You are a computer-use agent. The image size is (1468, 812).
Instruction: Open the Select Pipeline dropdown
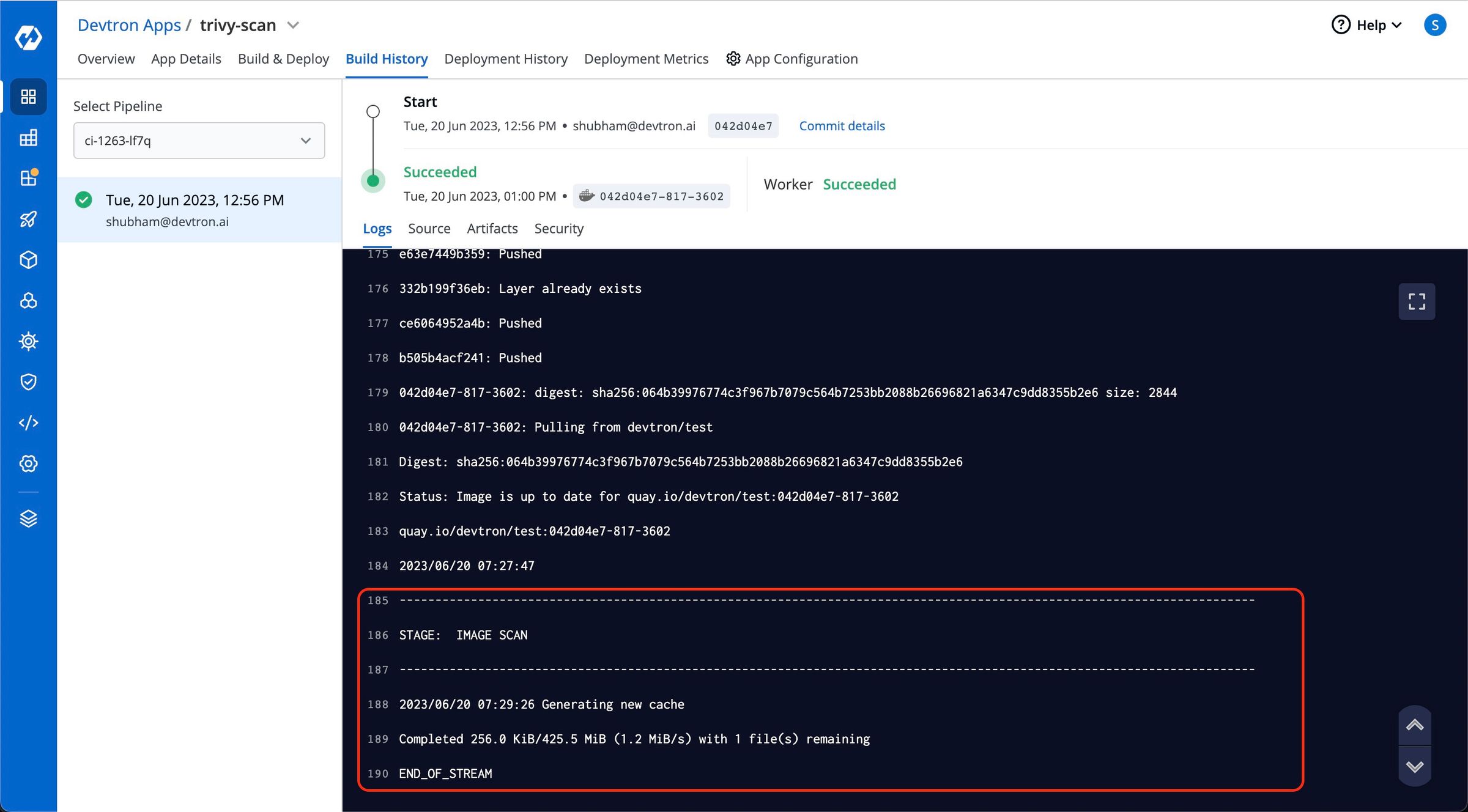coord(199,140)
